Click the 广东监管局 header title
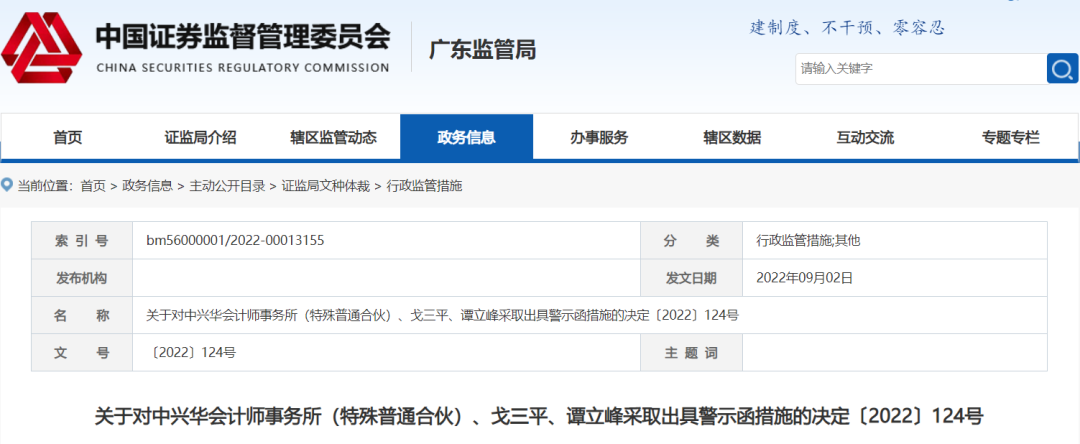This screenshot has height=444, width=1080. pos(482,50)
